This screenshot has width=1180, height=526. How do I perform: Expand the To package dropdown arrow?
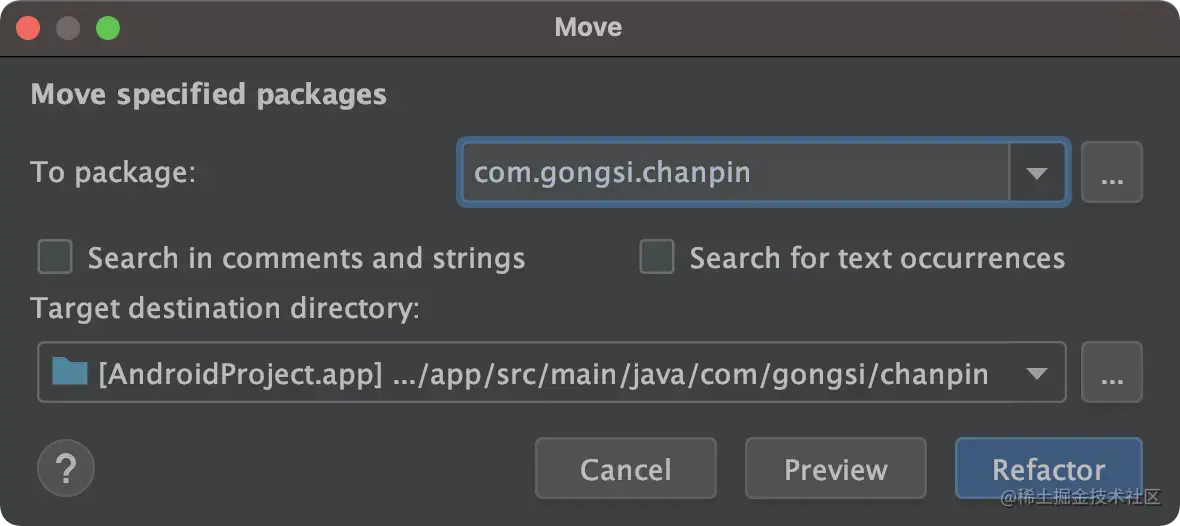[1036, 173]
